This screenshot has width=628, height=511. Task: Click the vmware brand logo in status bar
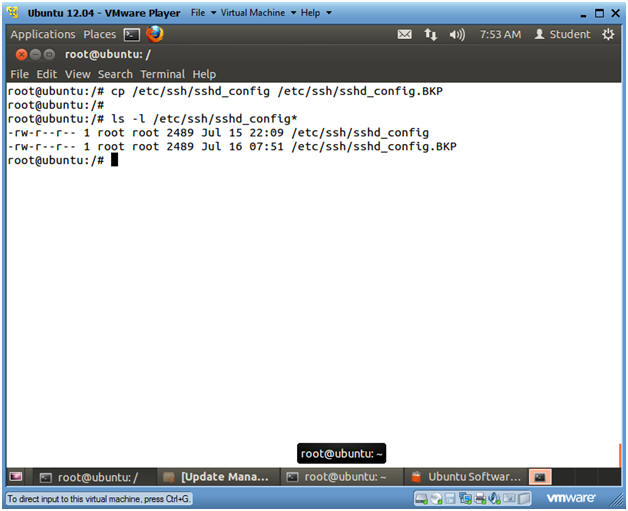[x=570, y=498]
